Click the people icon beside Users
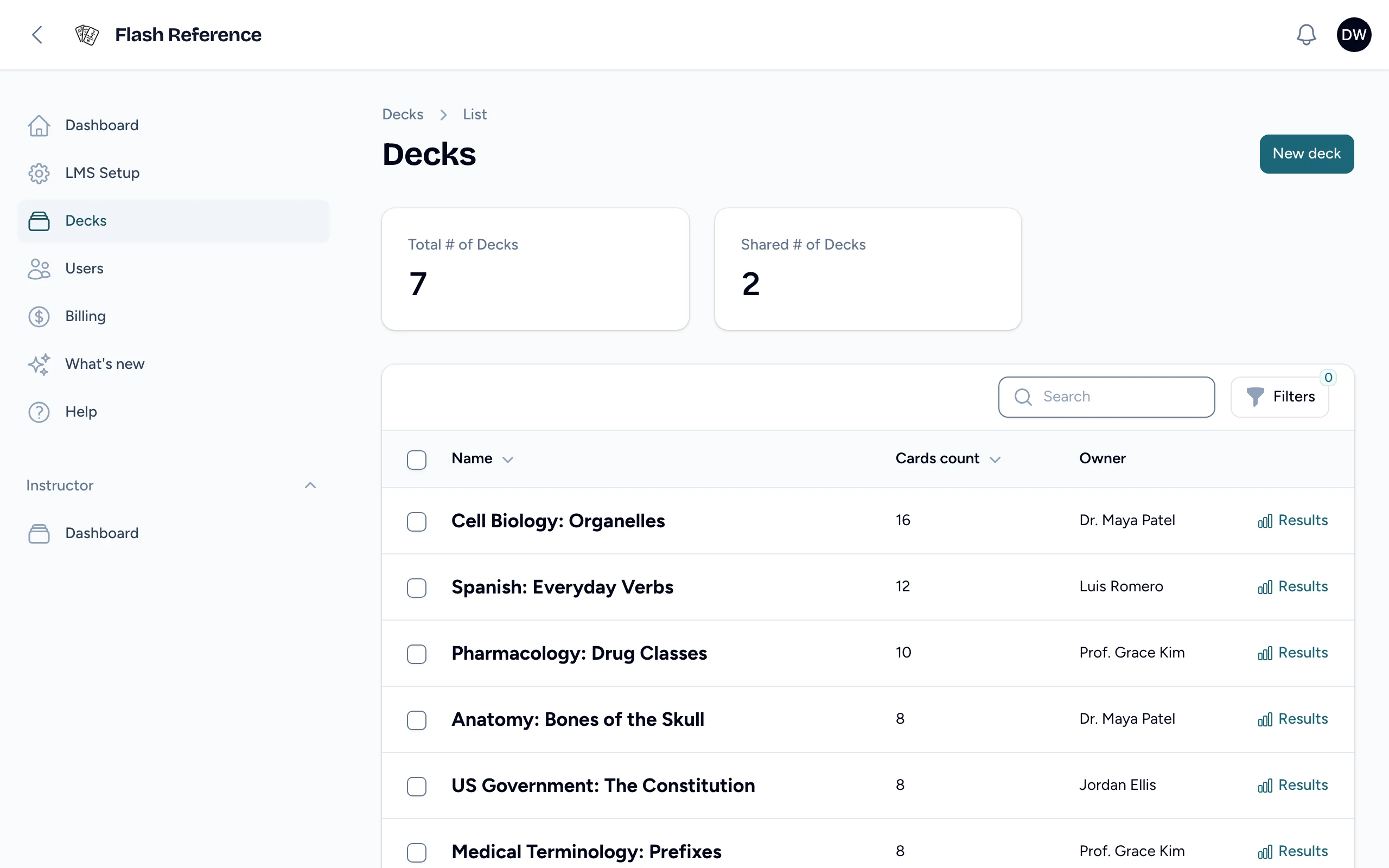The image size is (1389, 868). tap(39, 269)
